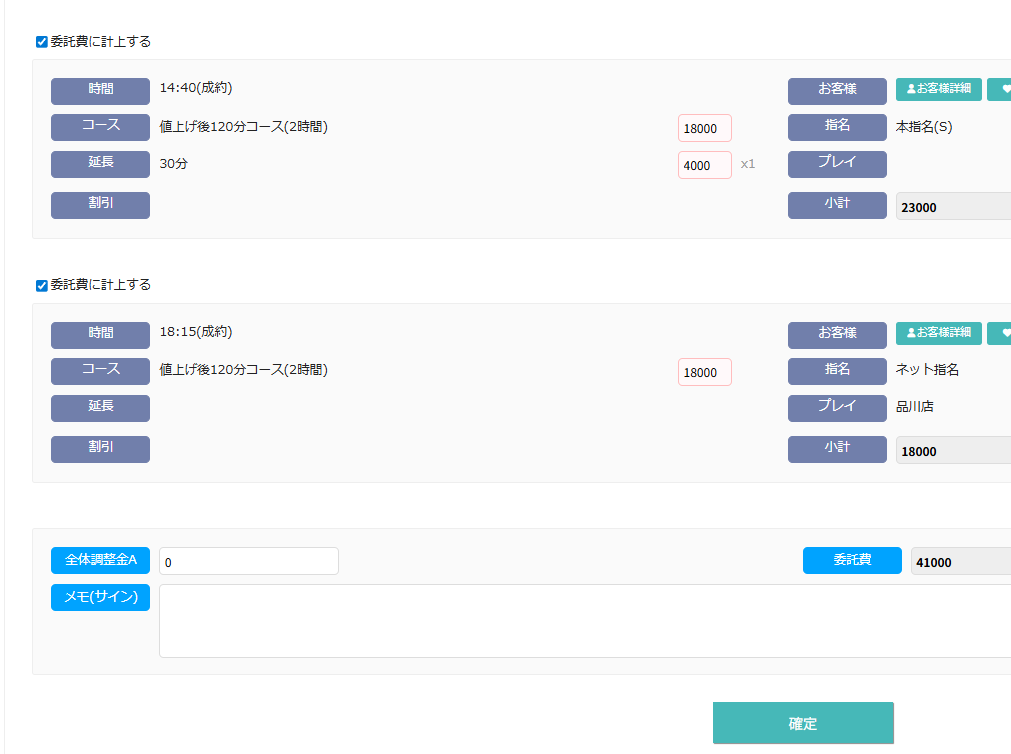Screen dimensions: 1011x754
Task: Open お客様詳細 for the 14:40 booking
Action: (938, 90)
